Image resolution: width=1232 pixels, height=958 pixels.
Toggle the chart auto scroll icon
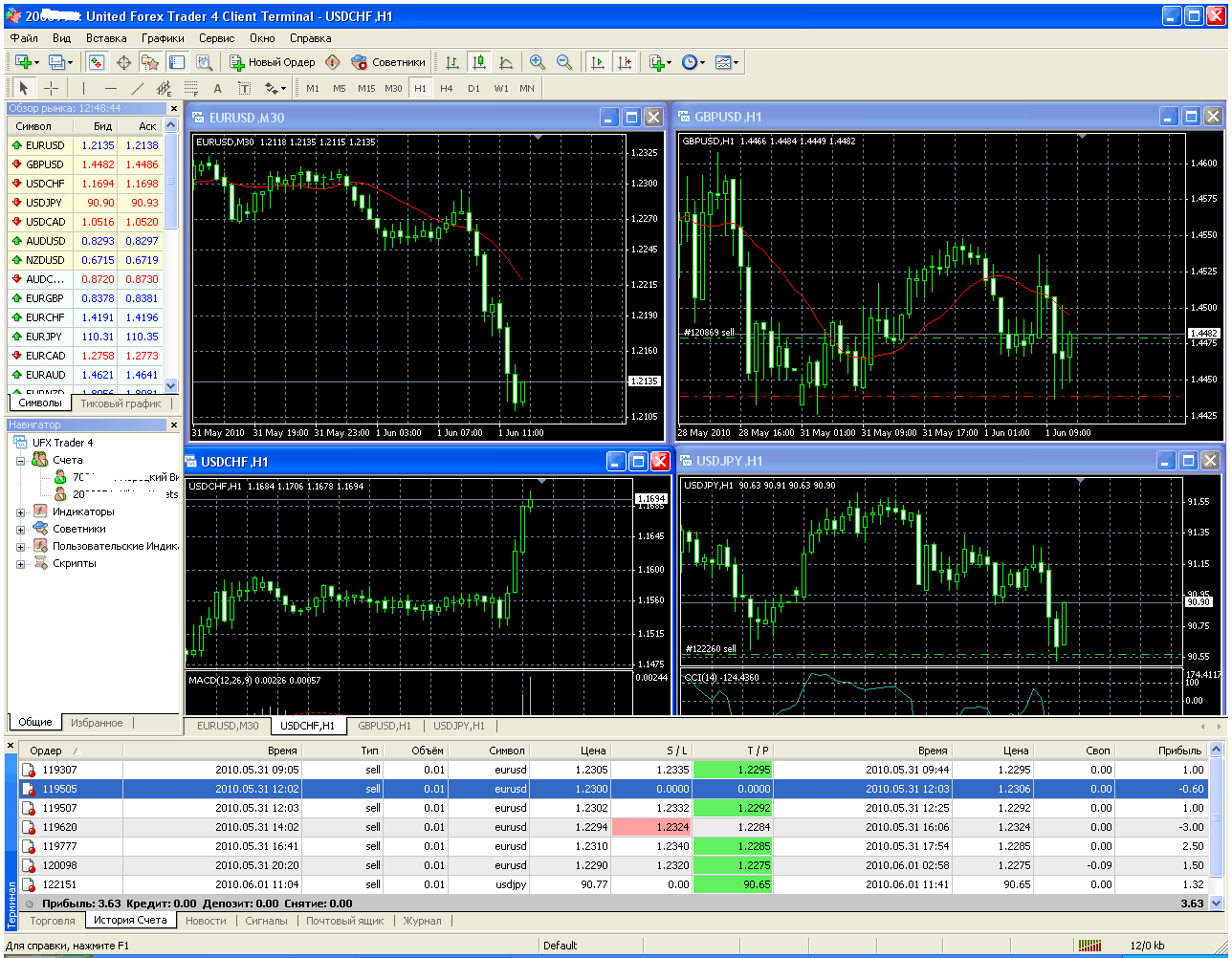[598, 62]
